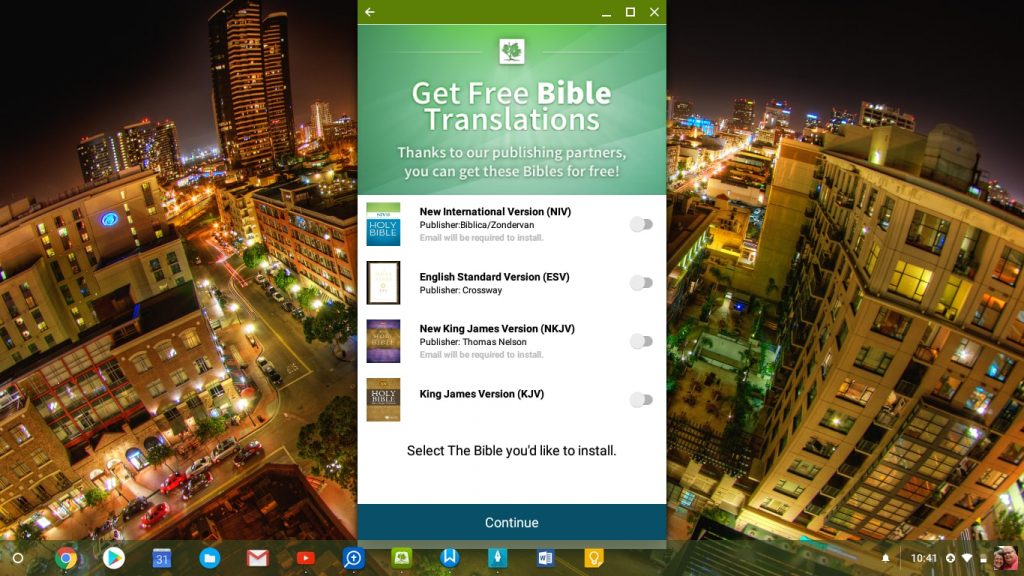Launch Microsoft Word from the shelf

[545, 558]
